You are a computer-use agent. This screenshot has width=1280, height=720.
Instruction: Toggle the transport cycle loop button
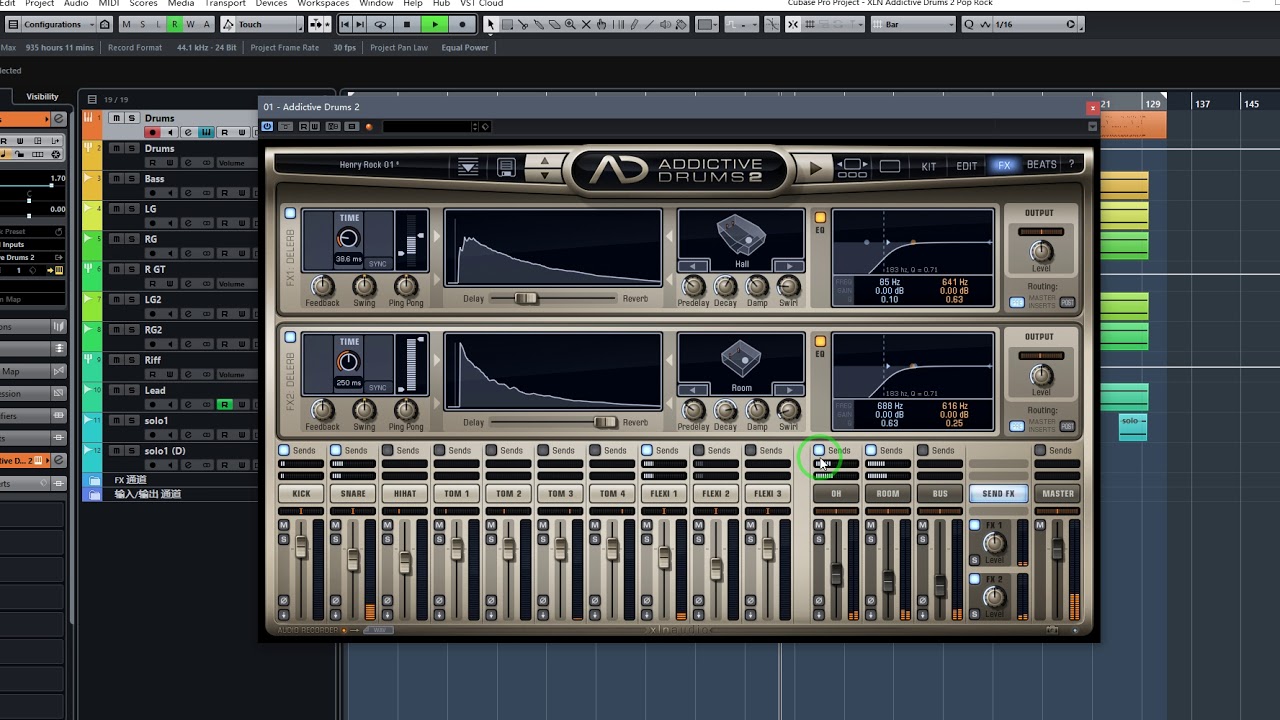click(x=380, y=24)
